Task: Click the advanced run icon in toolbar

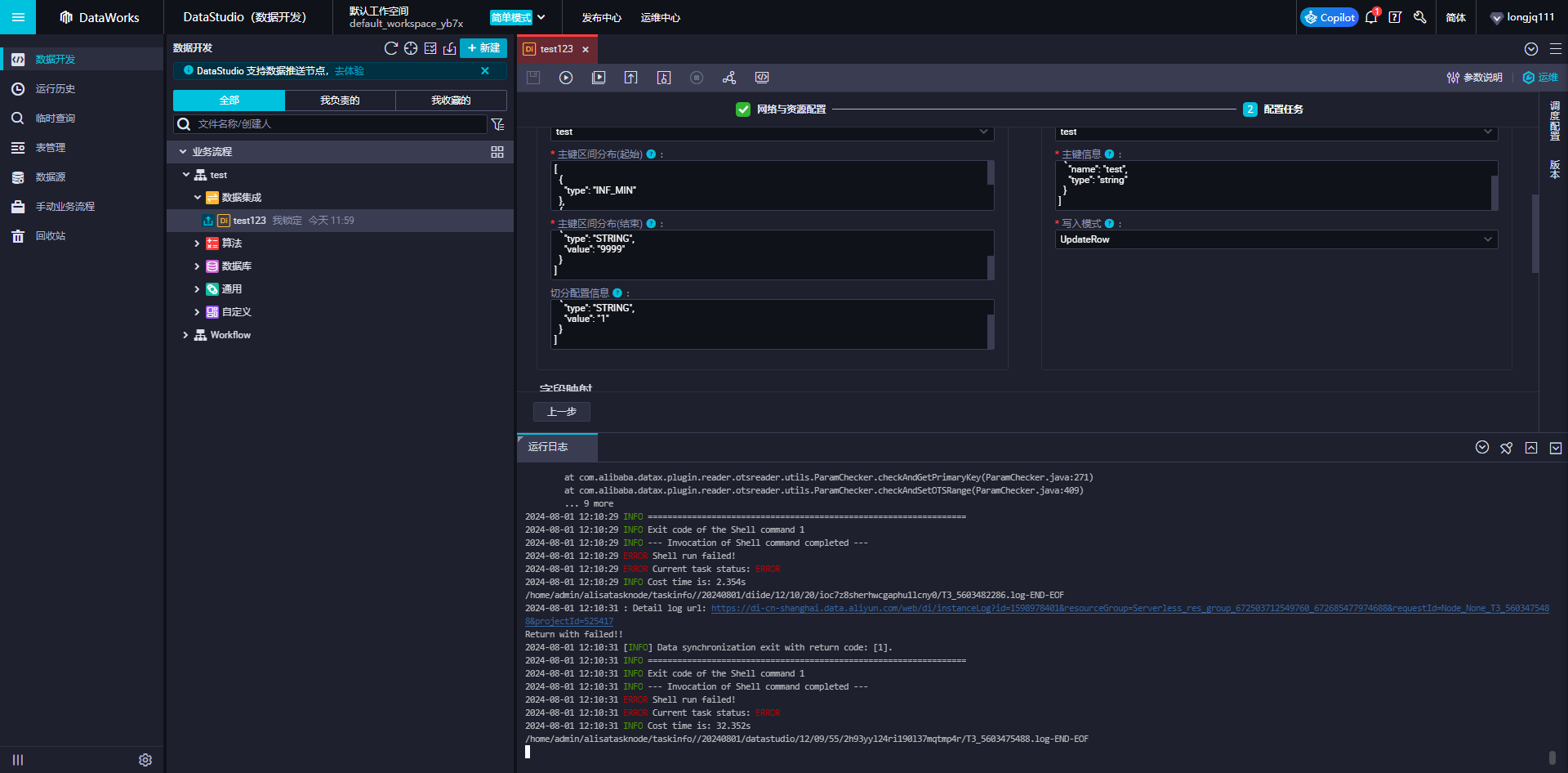Action: point(599,78)
